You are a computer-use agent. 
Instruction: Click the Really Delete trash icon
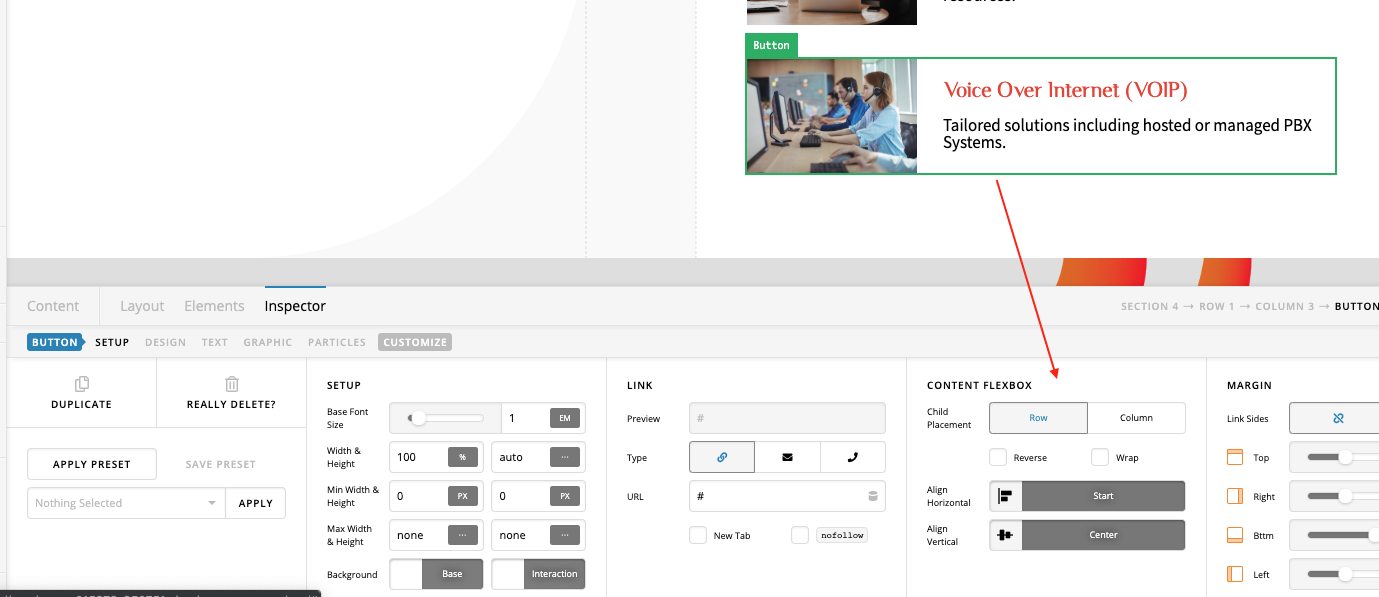[231, 384]
